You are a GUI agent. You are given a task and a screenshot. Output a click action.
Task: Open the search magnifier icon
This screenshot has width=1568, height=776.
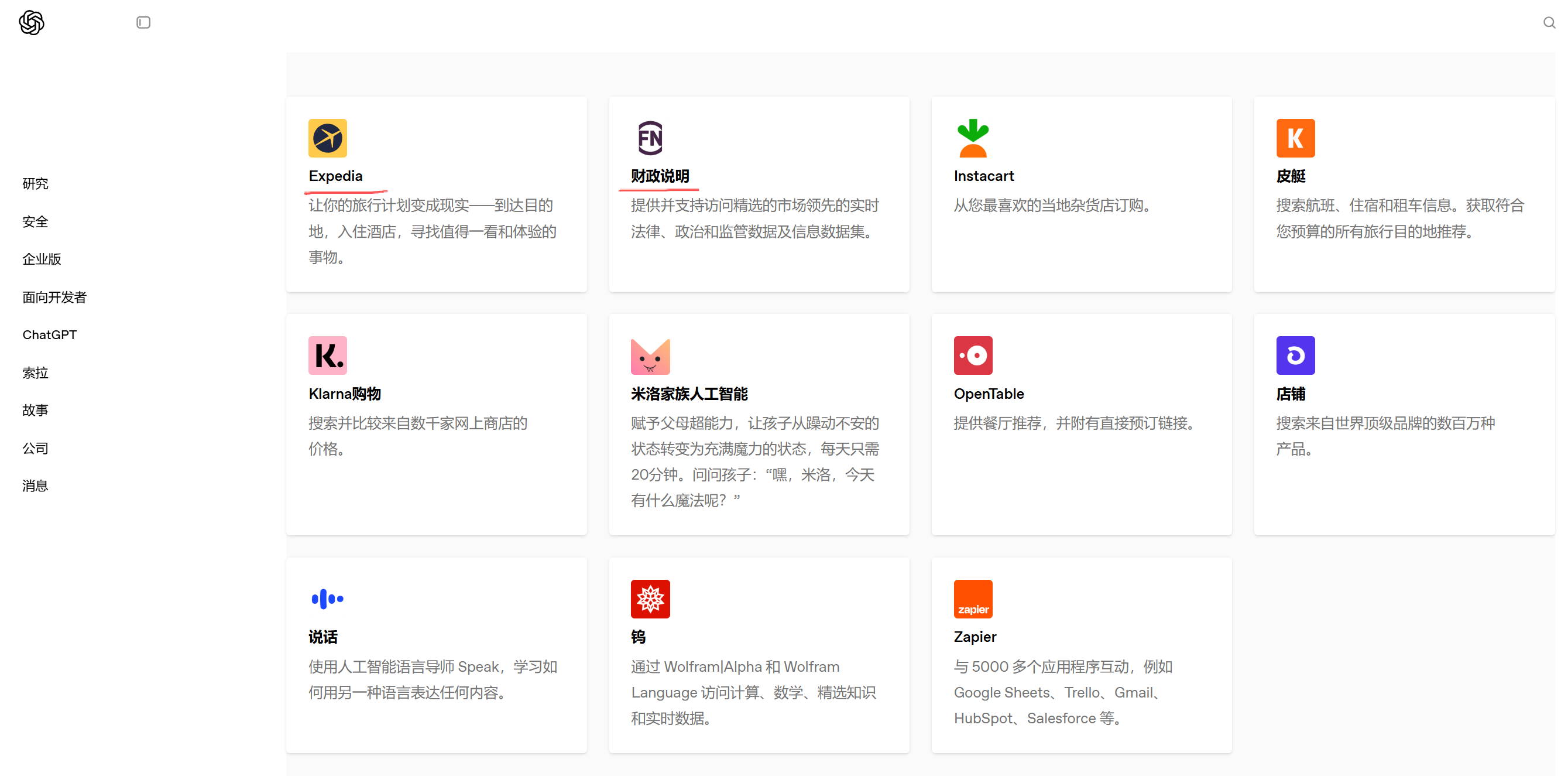1549,23
